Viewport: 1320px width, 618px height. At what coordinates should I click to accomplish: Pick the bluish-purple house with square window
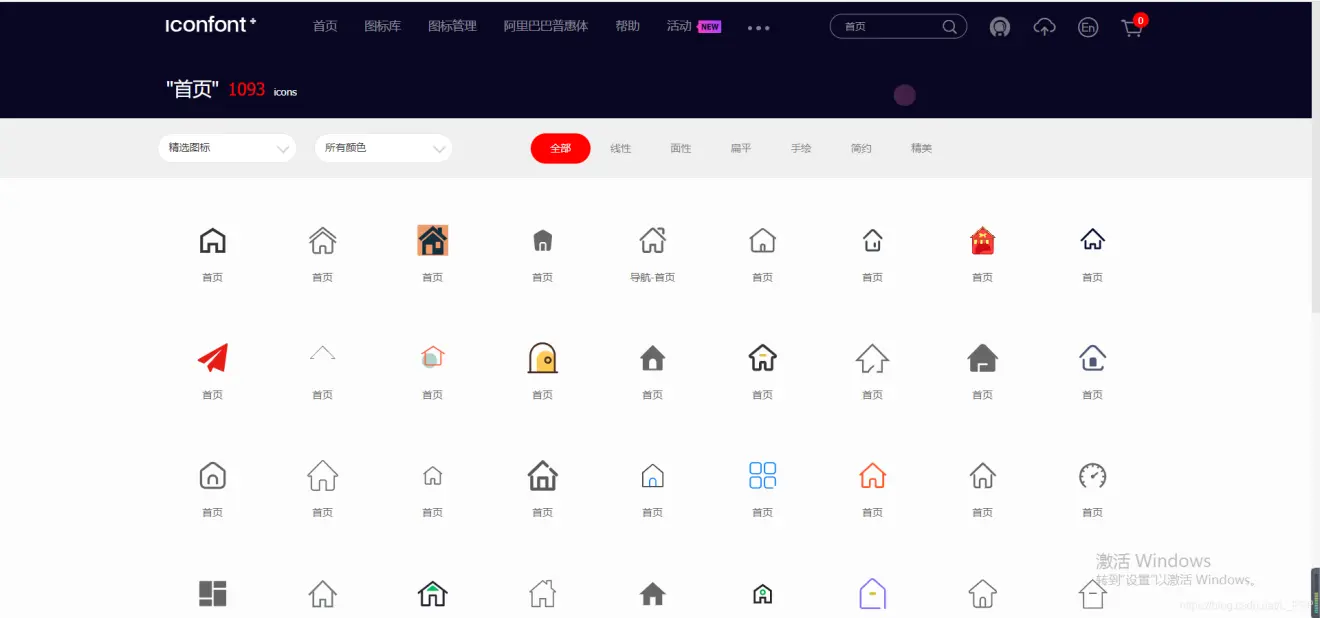[1092, 357]
